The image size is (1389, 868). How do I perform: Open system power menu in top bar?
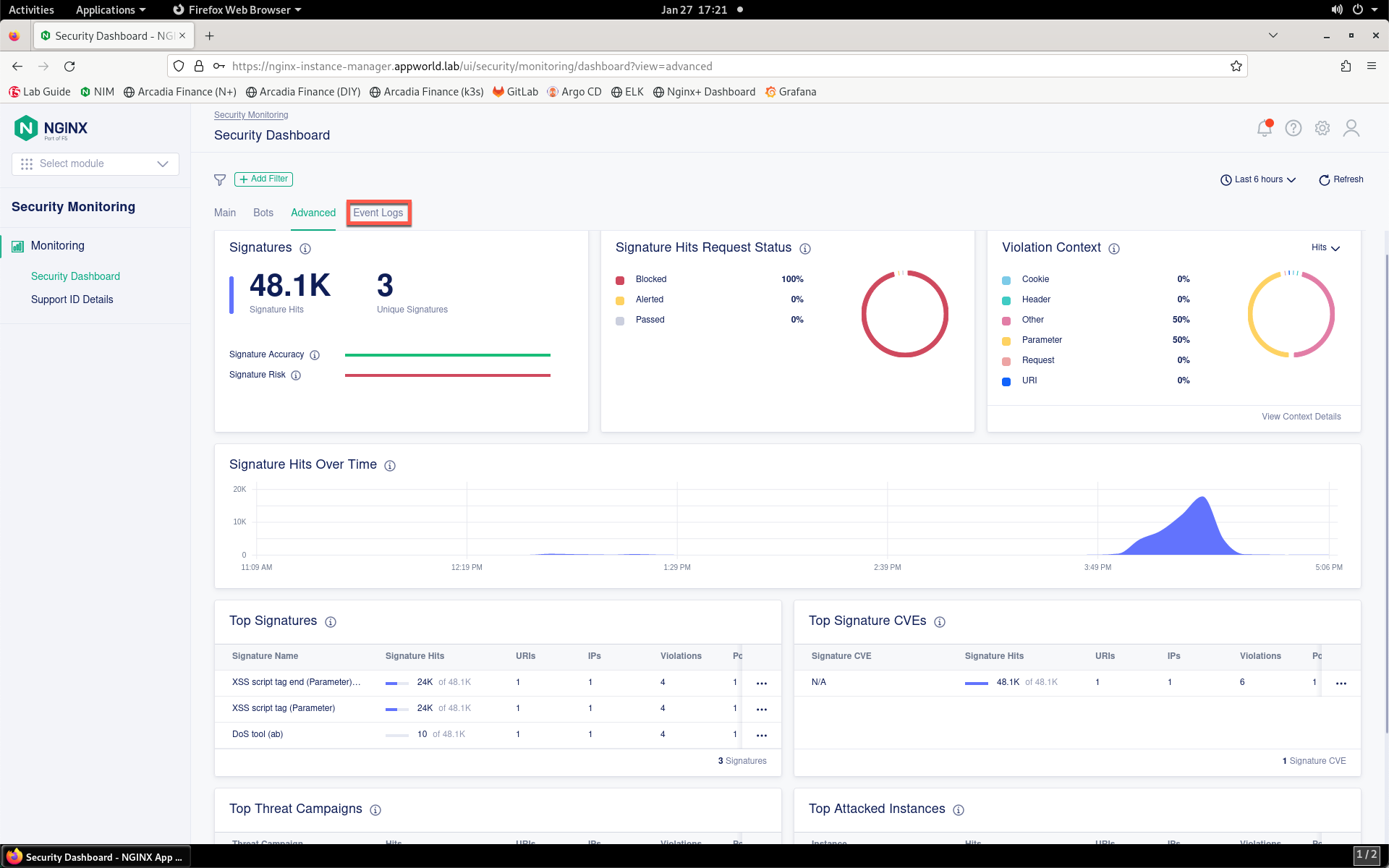pyautogui.click(x=1364, y=9)
